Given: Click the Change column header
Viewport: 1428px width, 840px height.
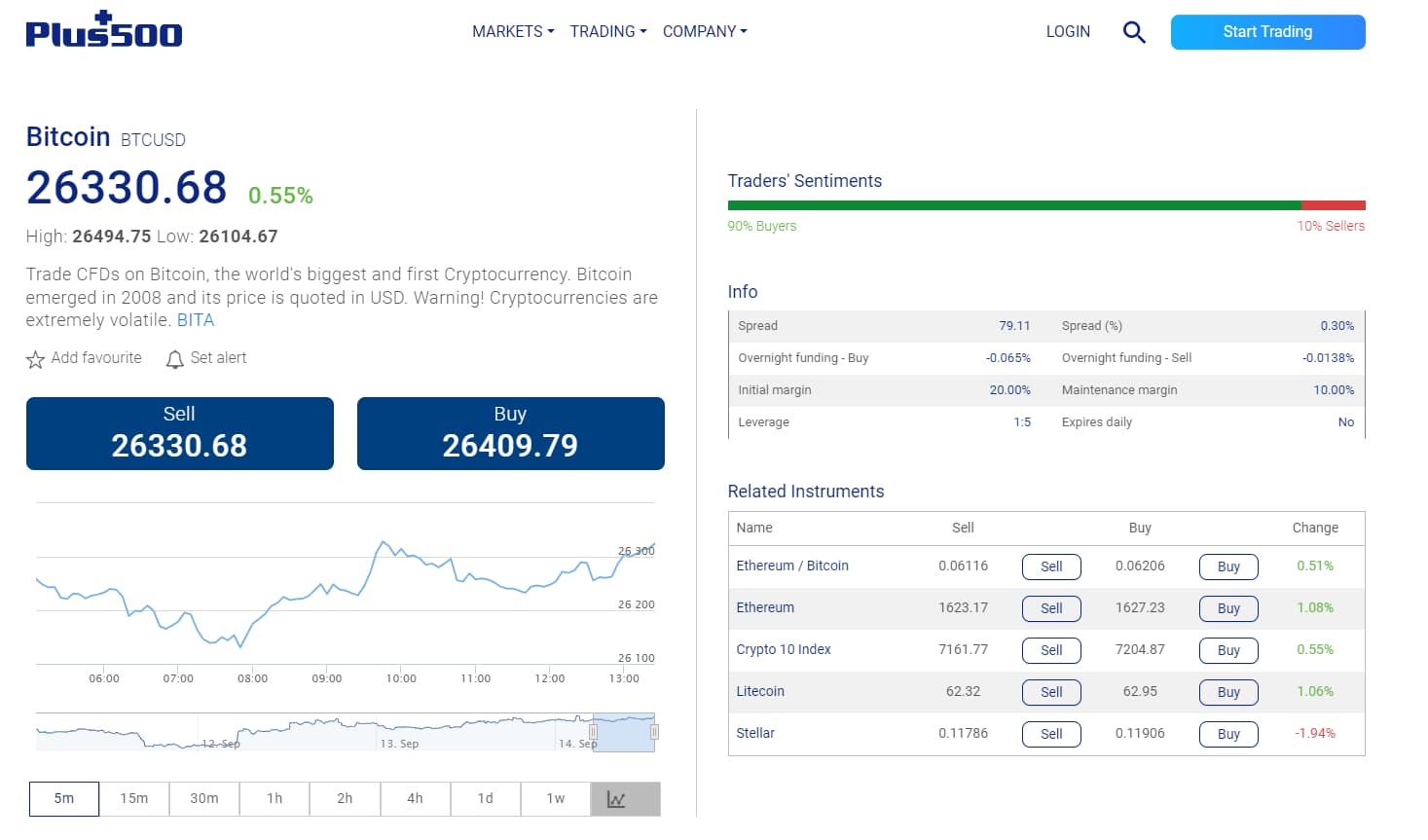Looking at the screenshot, I should (x=1315, y=528).
